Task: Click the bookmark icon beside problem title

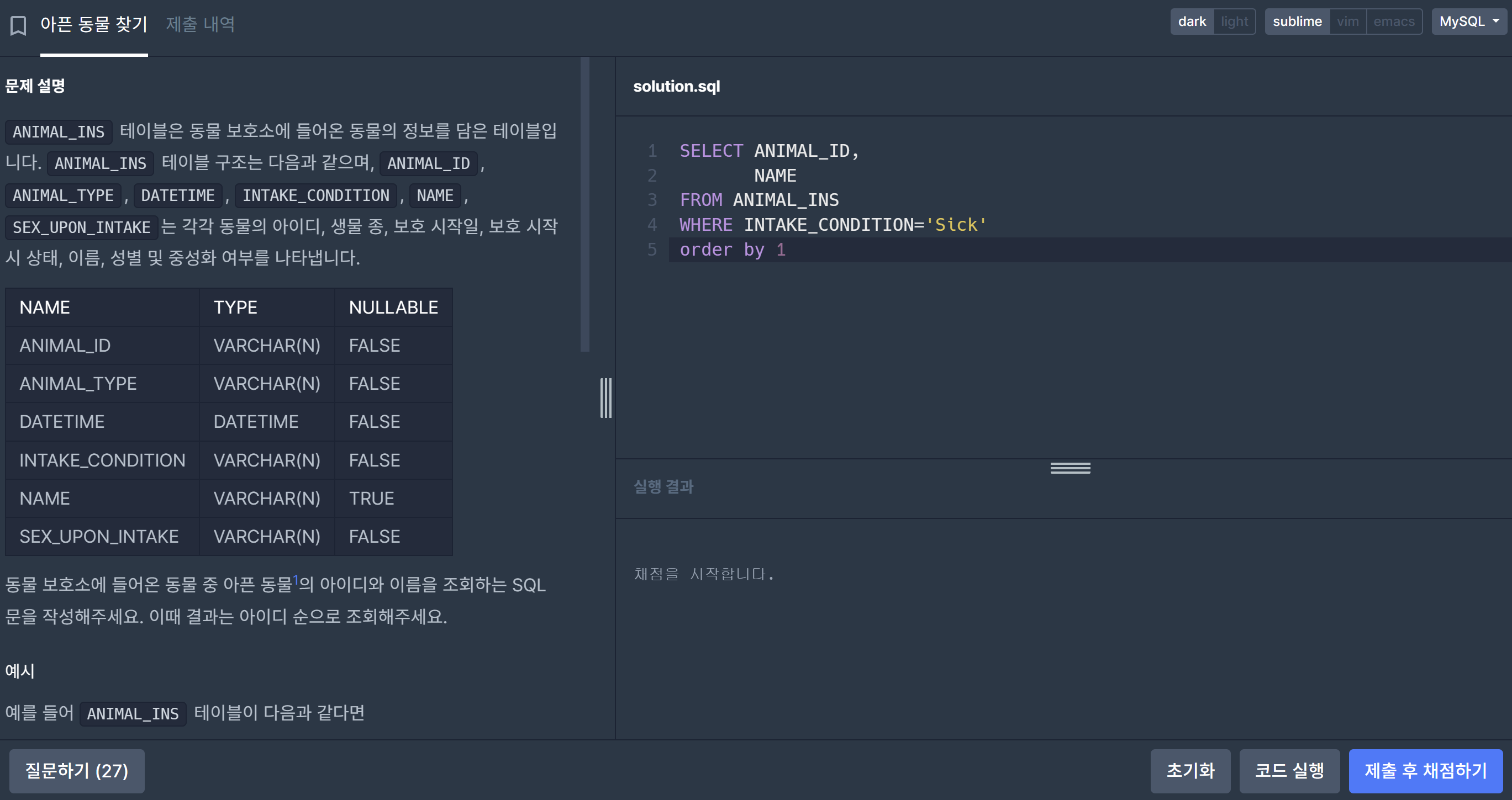Action: pyautogui.click(x=18, y=25)
